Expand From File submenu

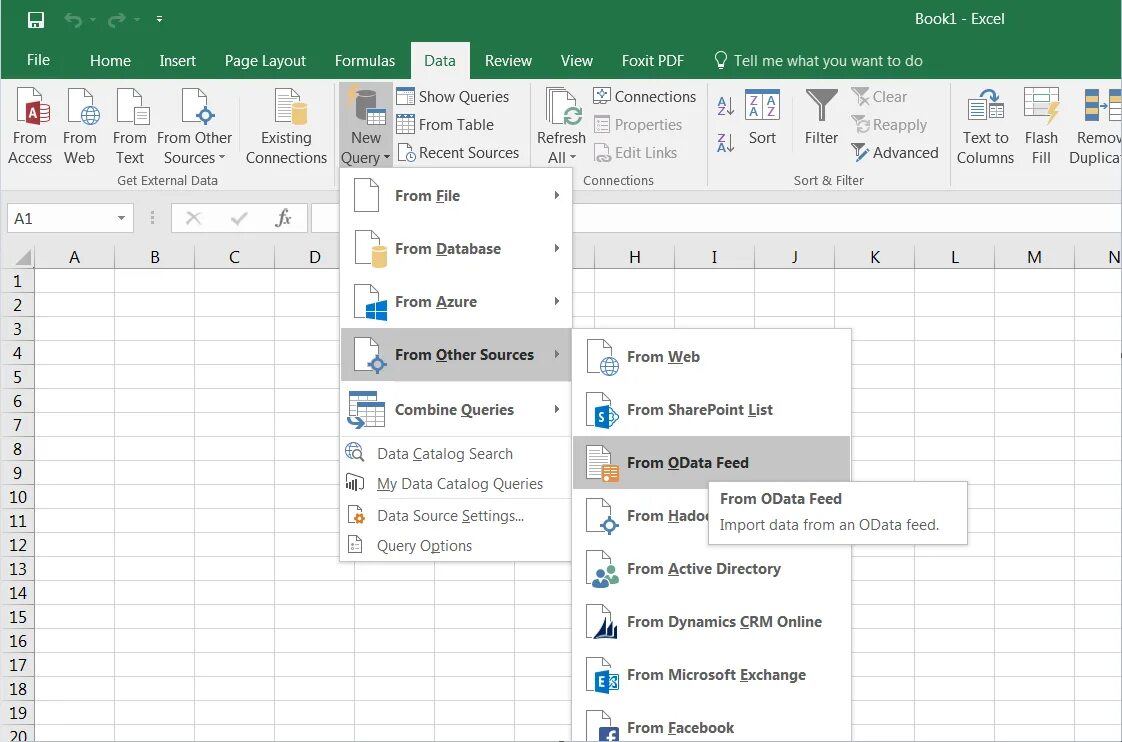pos(456,195)
